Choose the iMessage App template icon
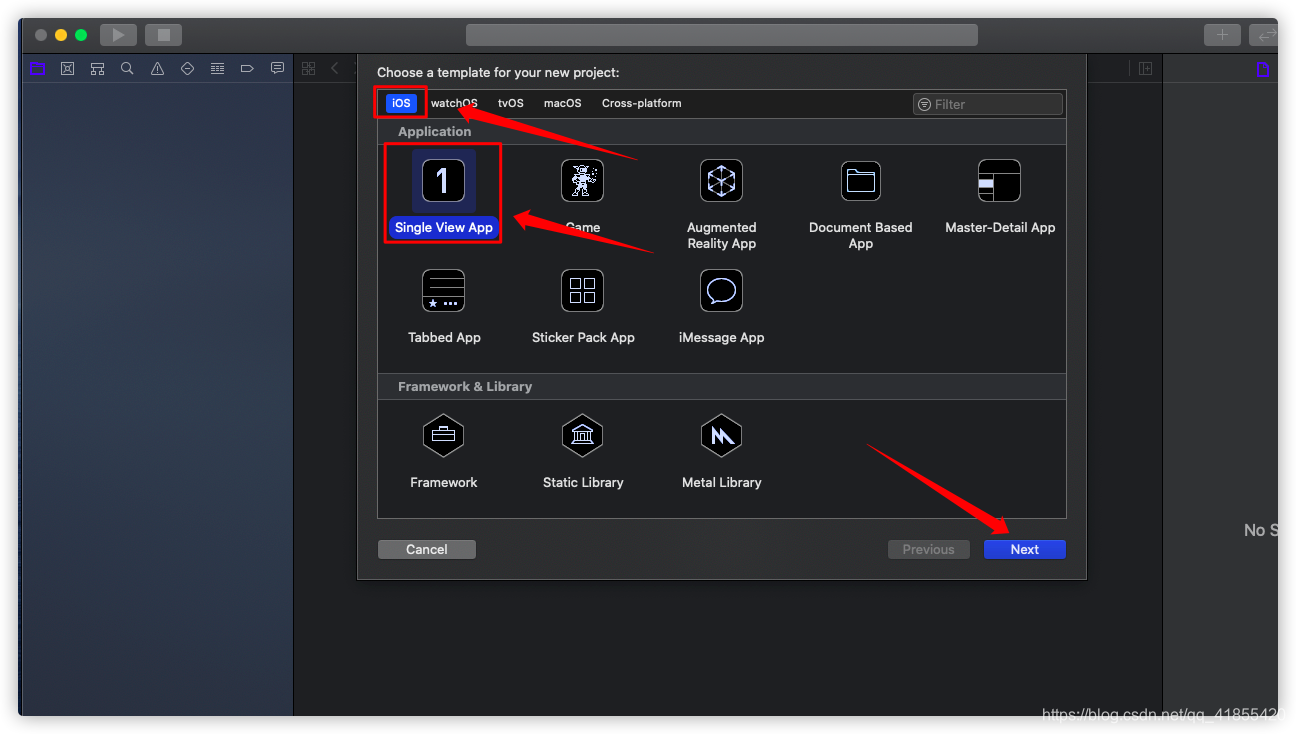Image resolution: width=1296 pixels, height=734 pixels. 721,291
